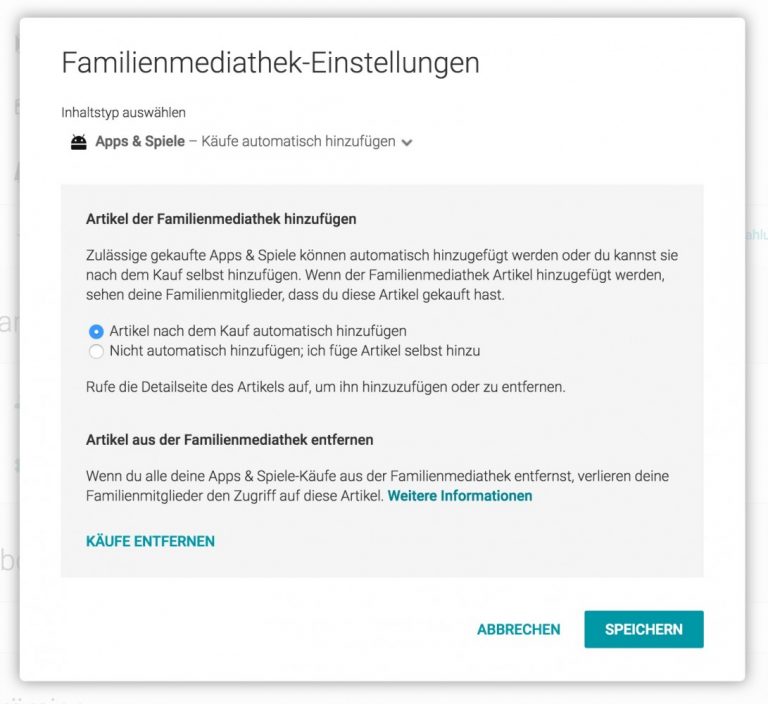The width and height of the screenshot is (768, 704).
Task: Select the empty "Nicht automatisch hinzufügen" radio circle
Action: coord(96,351)
